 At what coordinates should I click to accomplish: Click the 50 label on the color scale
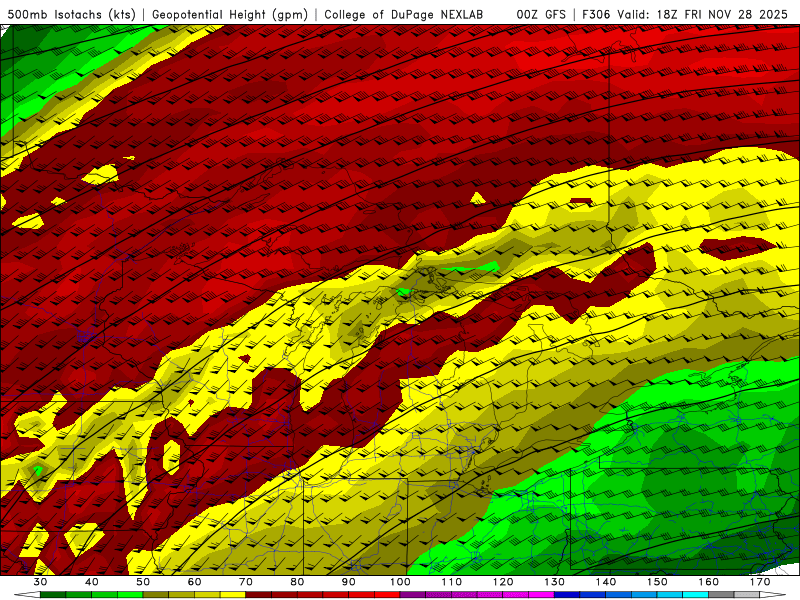pyautogui.click(x=143, y=582)
